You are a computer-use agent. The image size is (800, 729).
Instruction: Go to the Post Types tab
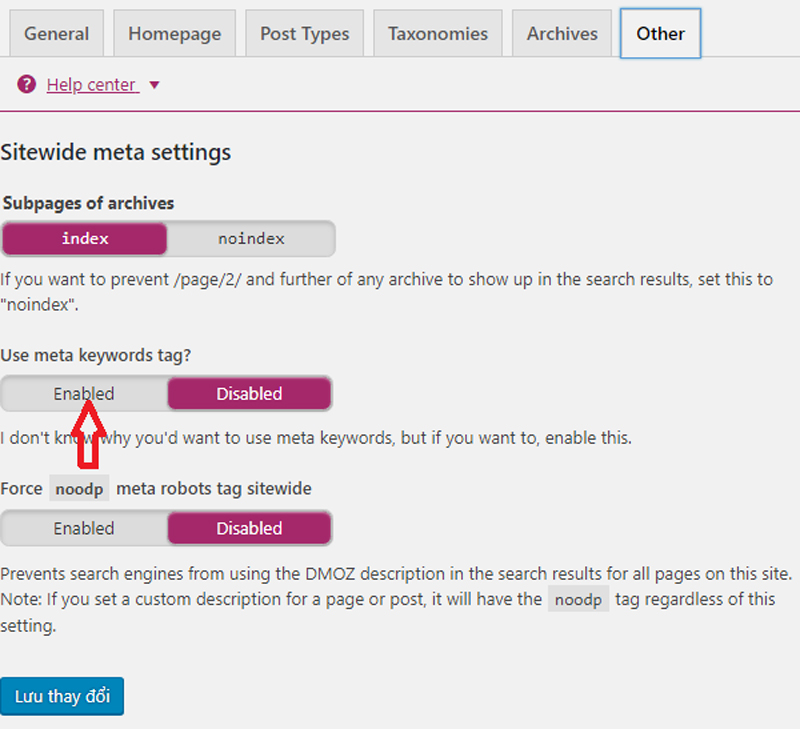pyautogui.click(x=304, y=34)
